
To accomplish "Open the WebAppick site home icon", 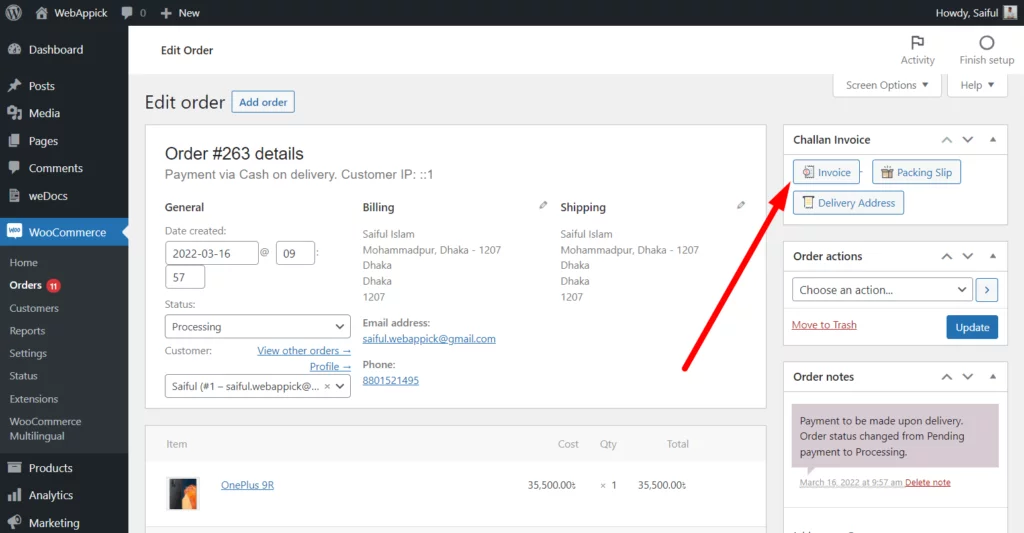I will point(41,12).
